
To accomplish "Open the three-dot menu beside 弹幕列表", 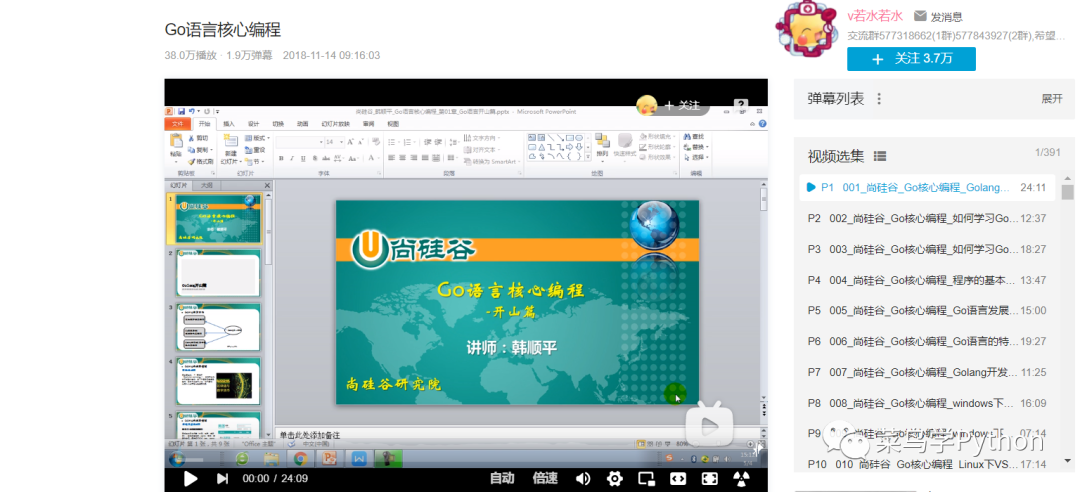I will pos(879,99).
